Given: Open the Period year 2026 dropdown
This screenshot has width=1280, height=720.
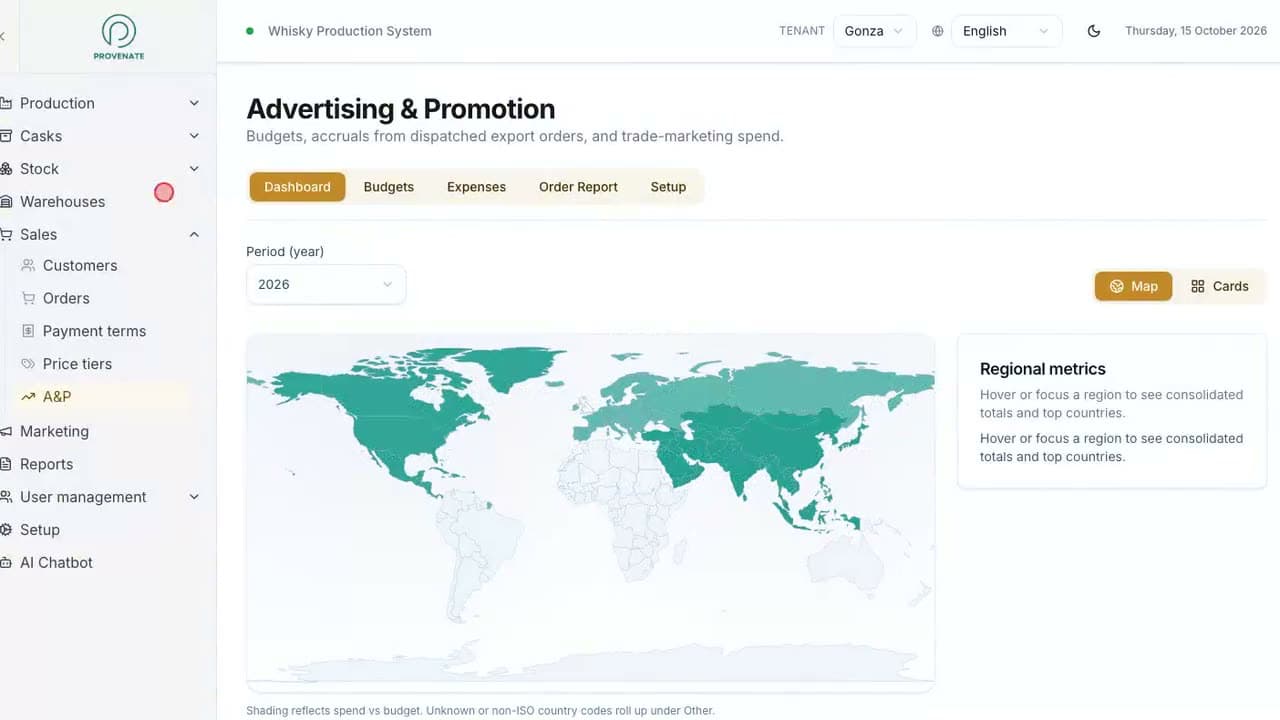Looking at the screenshot, I should (326, 284).
